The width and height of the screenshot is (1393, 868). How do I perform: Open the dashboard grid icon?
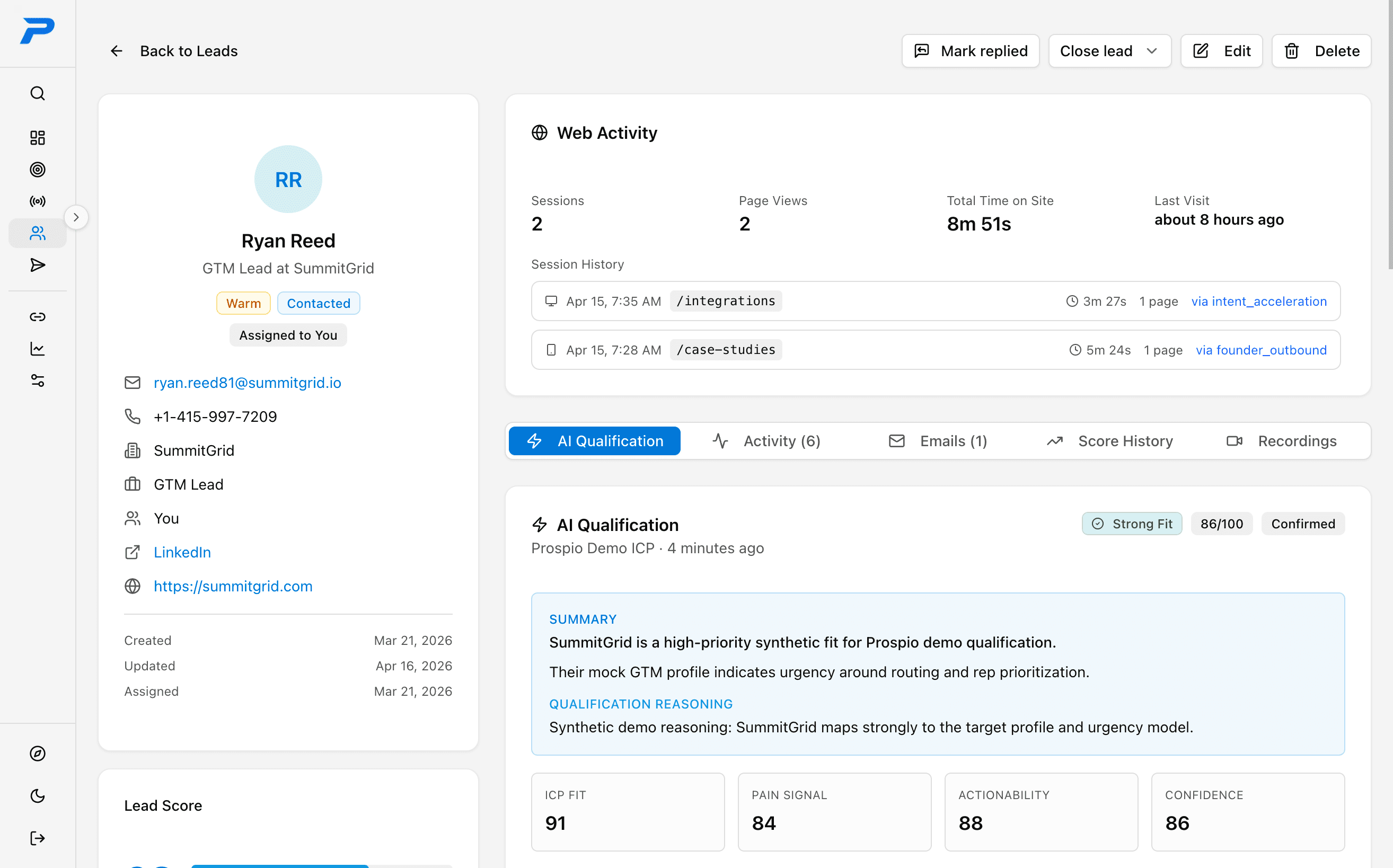(x=37, y=138)
